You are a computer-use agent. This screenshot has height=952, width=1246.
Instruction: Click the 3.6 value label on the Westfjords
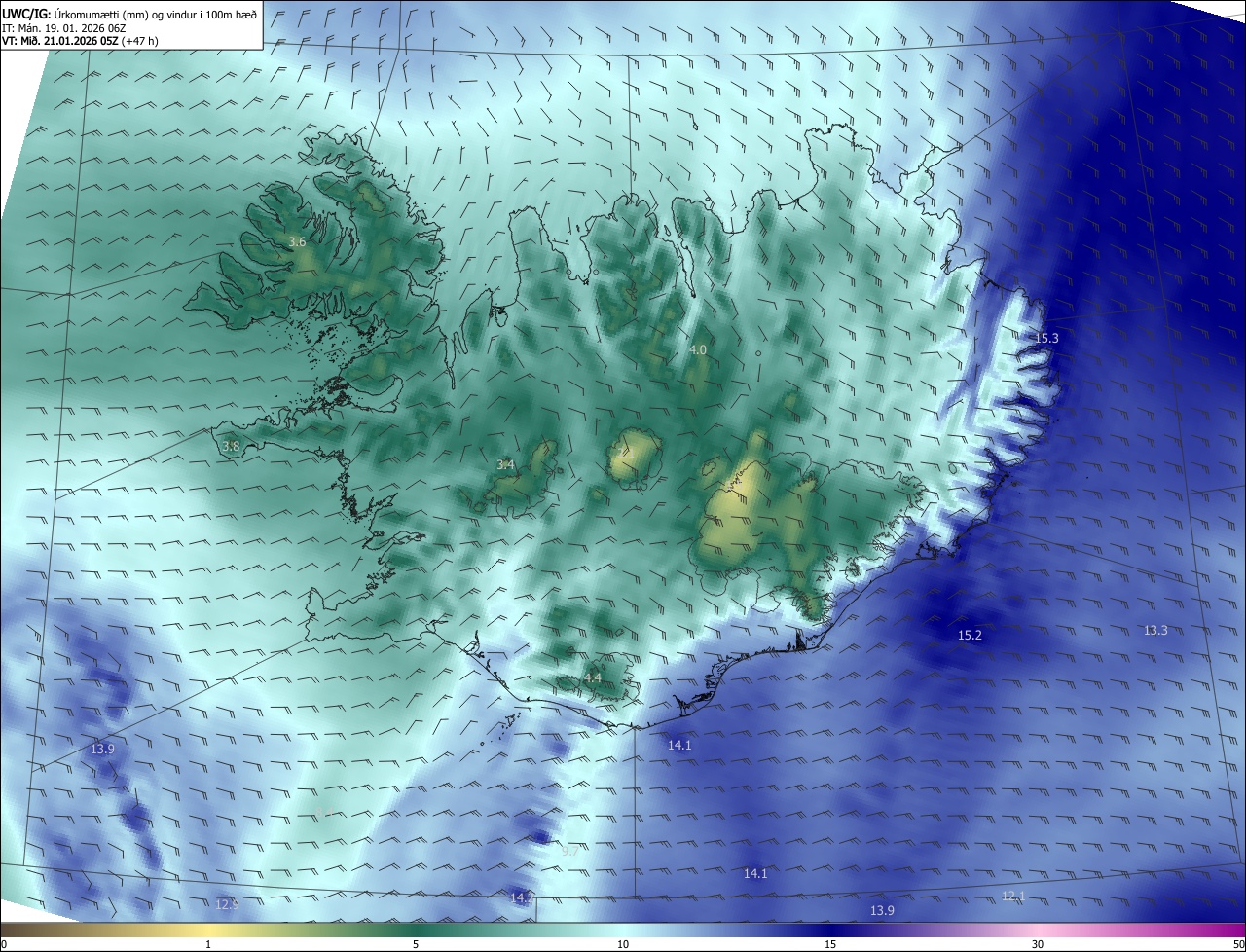pos(298,242)
